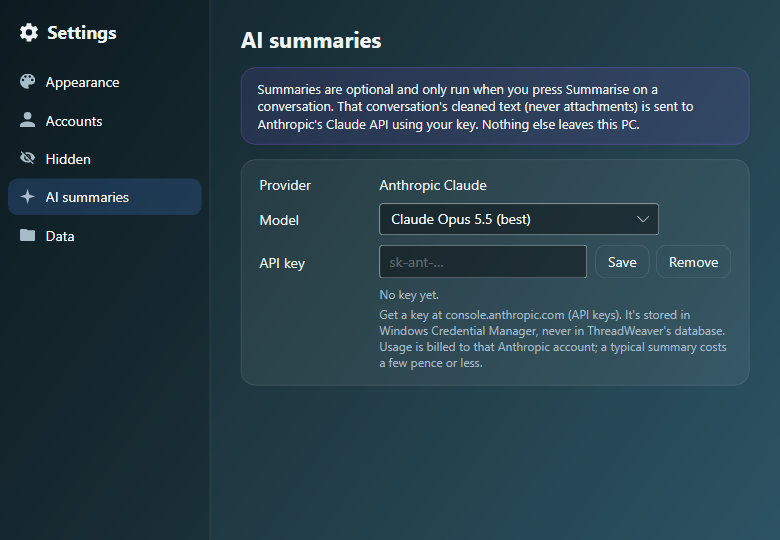Open the Claude Opus 5.5 model dropdown
The width and height of the screenshot is (780, 540).
(519, 219)
